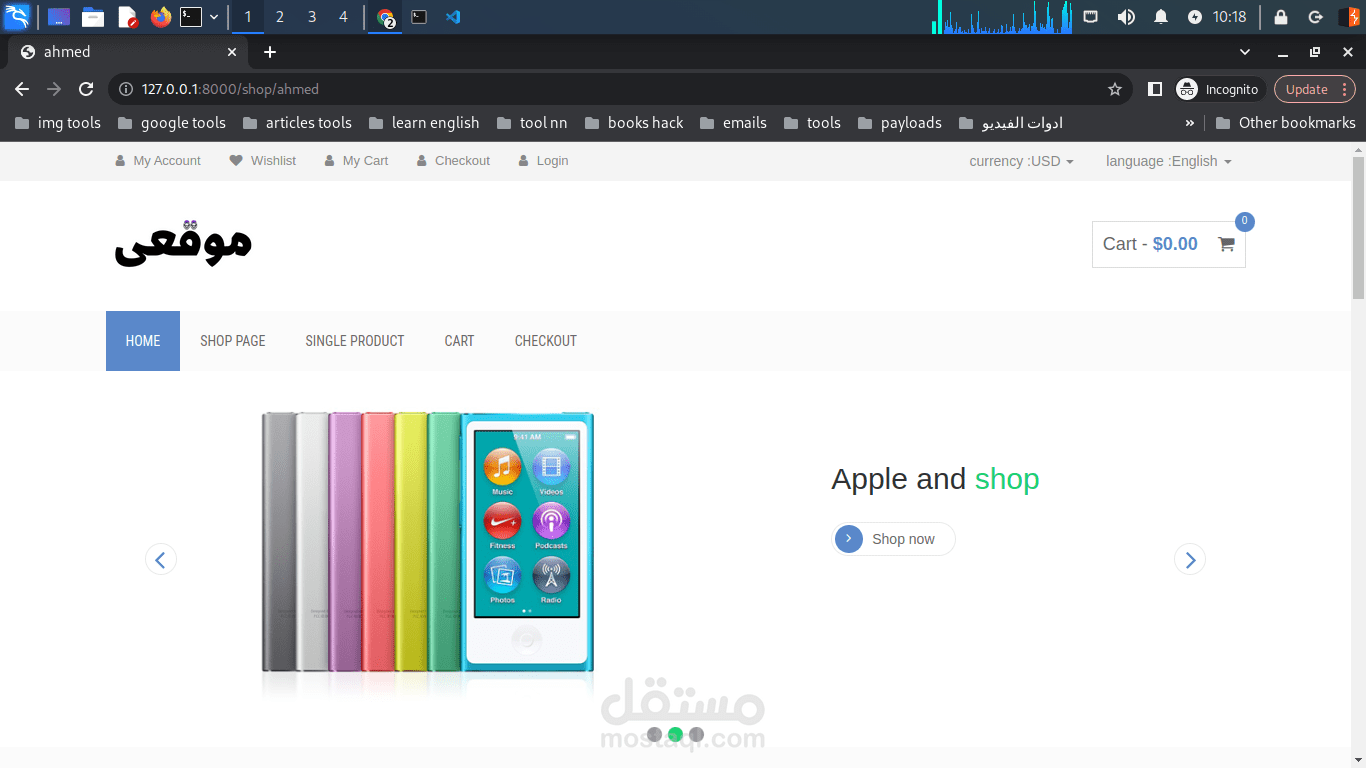1366x768 pixels.
Task: Select the HOME navigation tab
Action: click(x=143, y=341)
